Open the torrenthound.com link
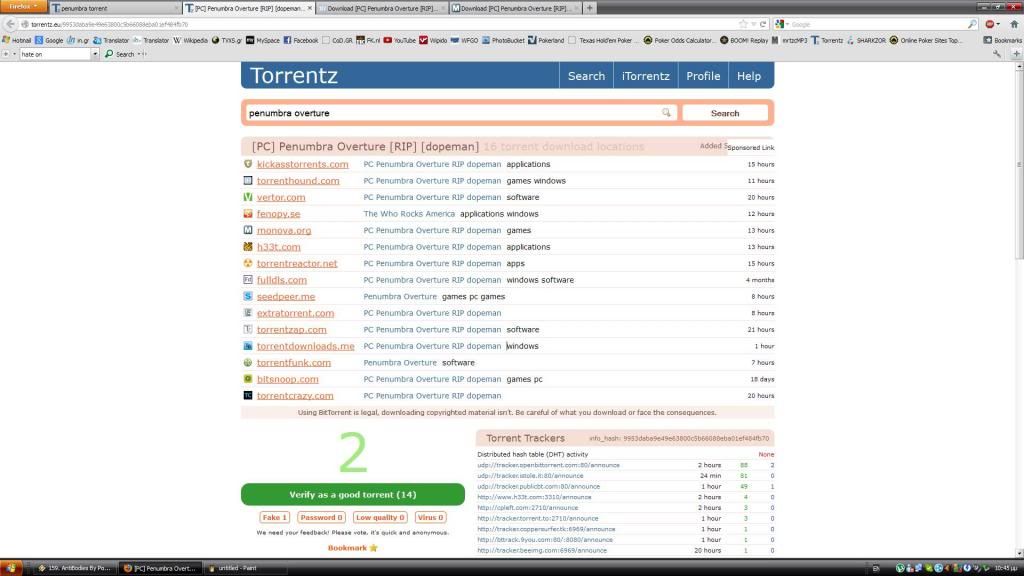Screen dimensions: 1024x576 click(x=298, y=180)
